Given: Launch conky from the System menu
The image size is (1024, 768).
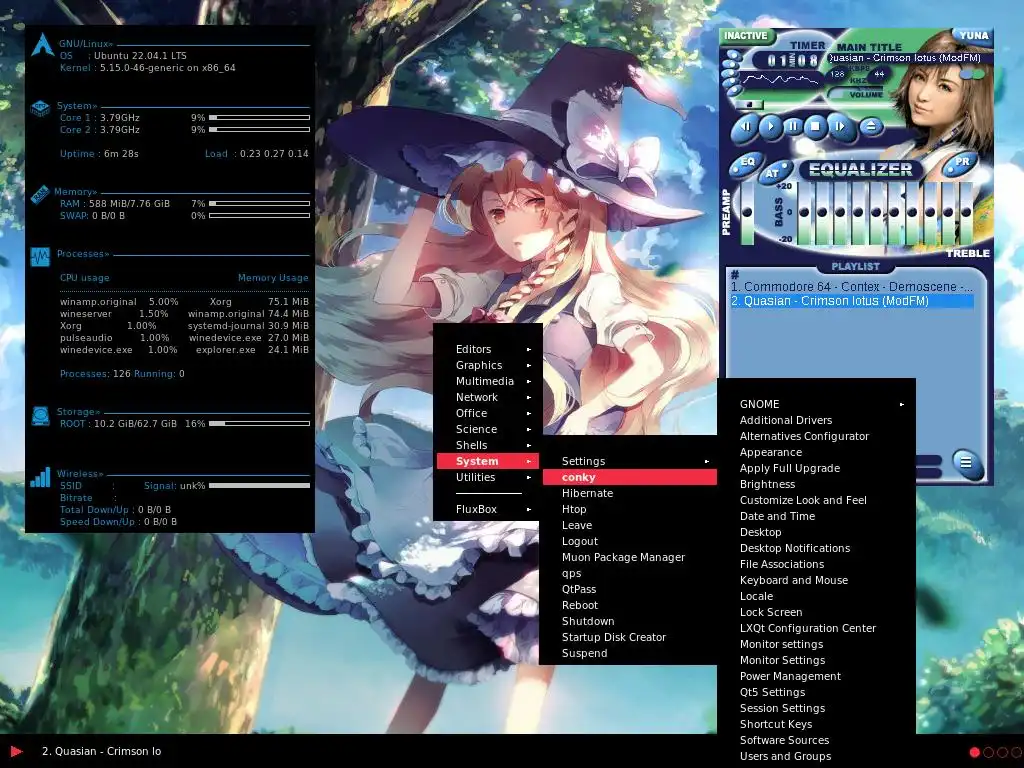Looking at the screenshot, I should (630, 477).
